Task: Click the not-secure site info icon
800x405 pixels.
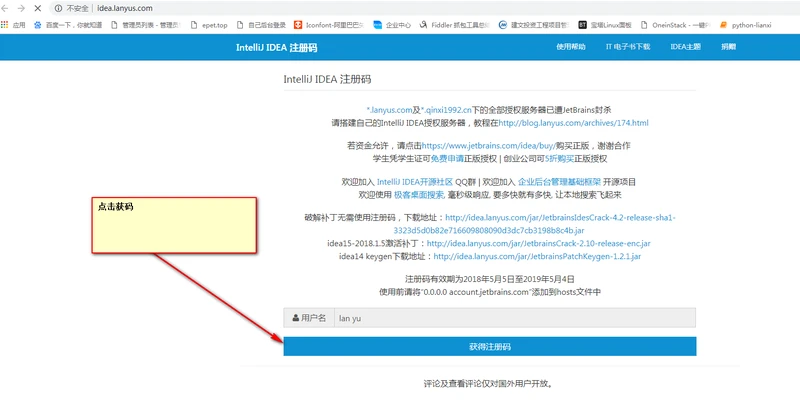Action: pyautogui.click(x=58, y=8)
